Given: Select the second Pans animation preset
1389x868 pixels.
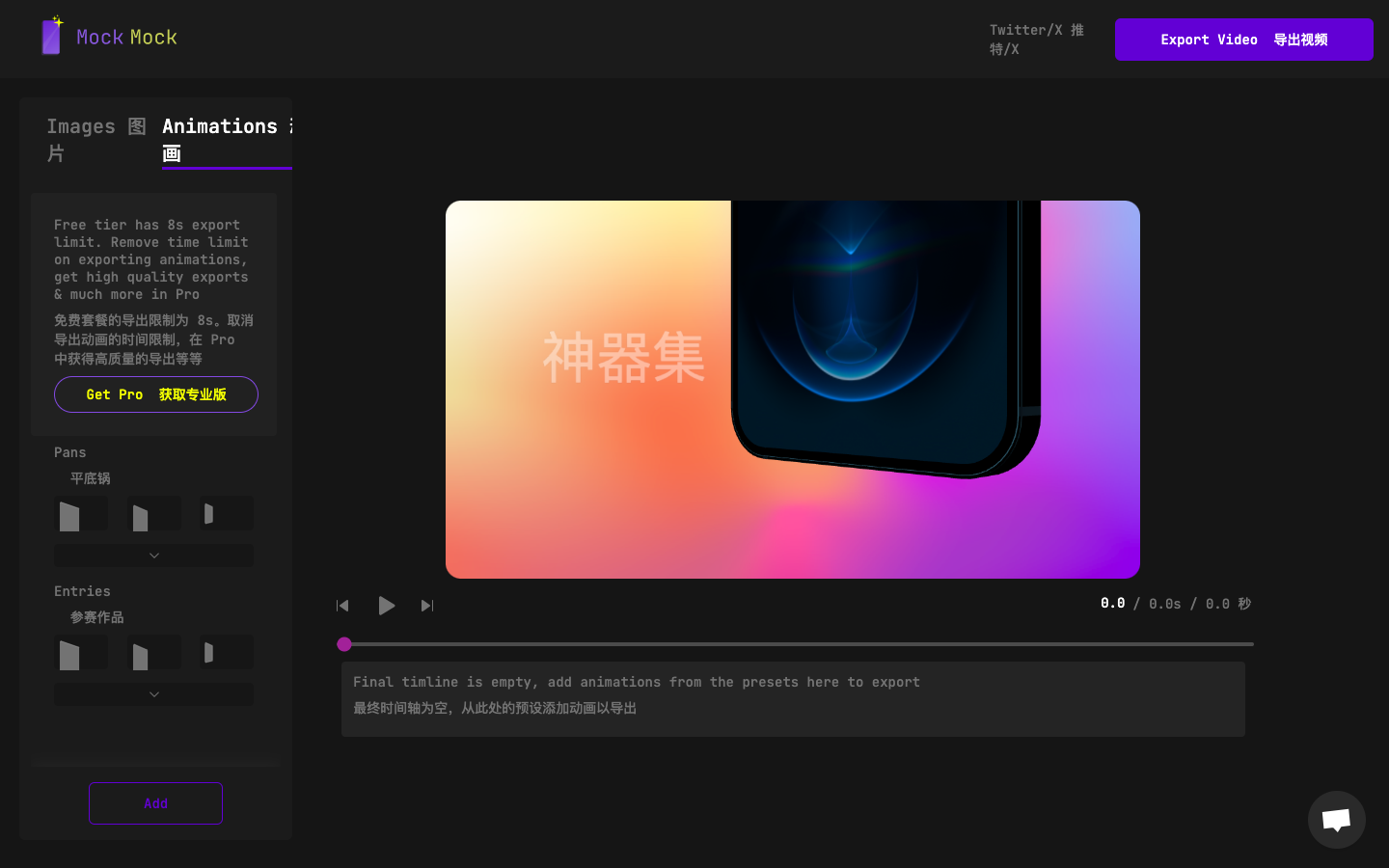Looking at the screenshot, I should [154, 513].
